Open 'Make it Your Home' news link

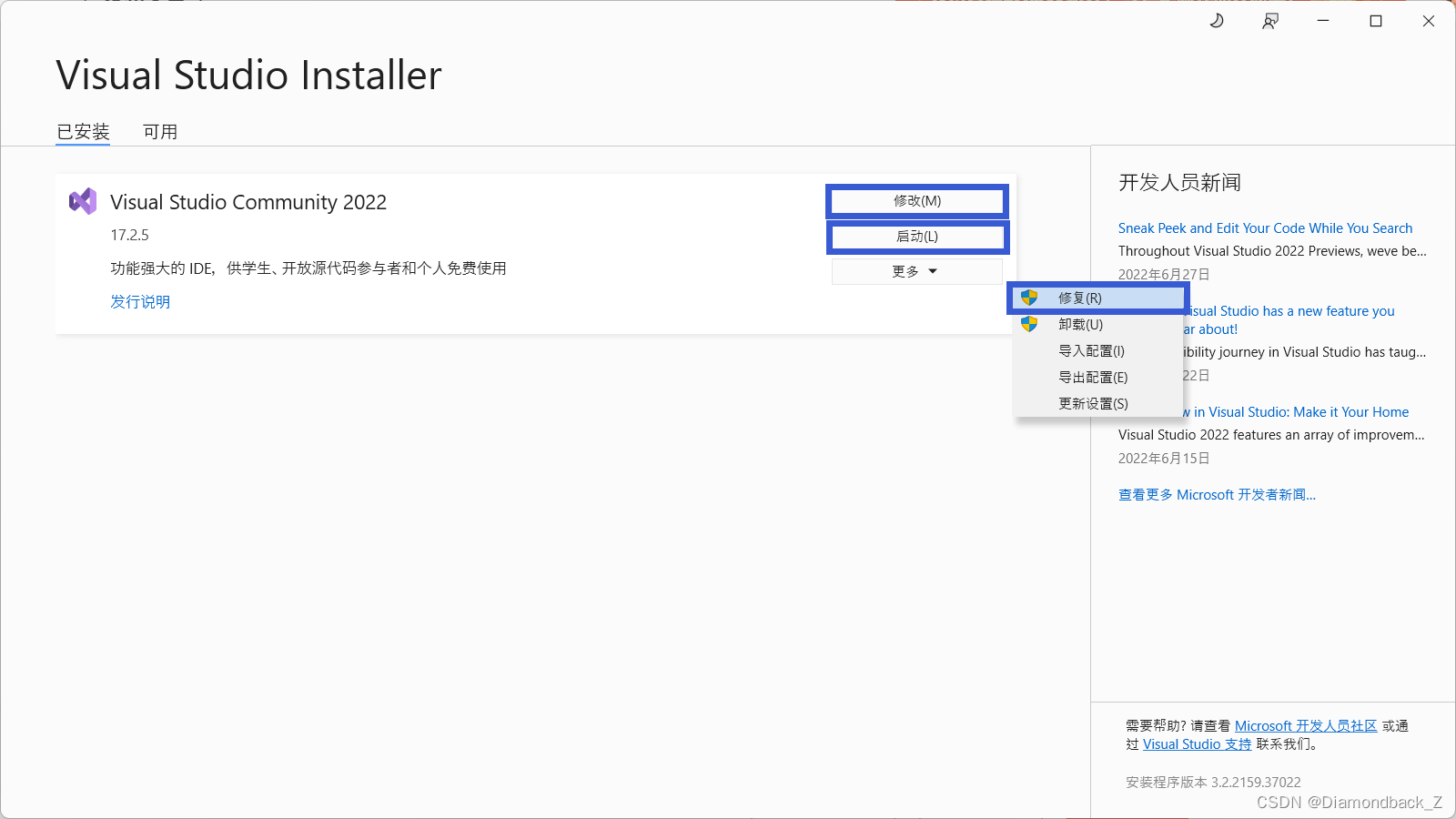coord(1296,412)
